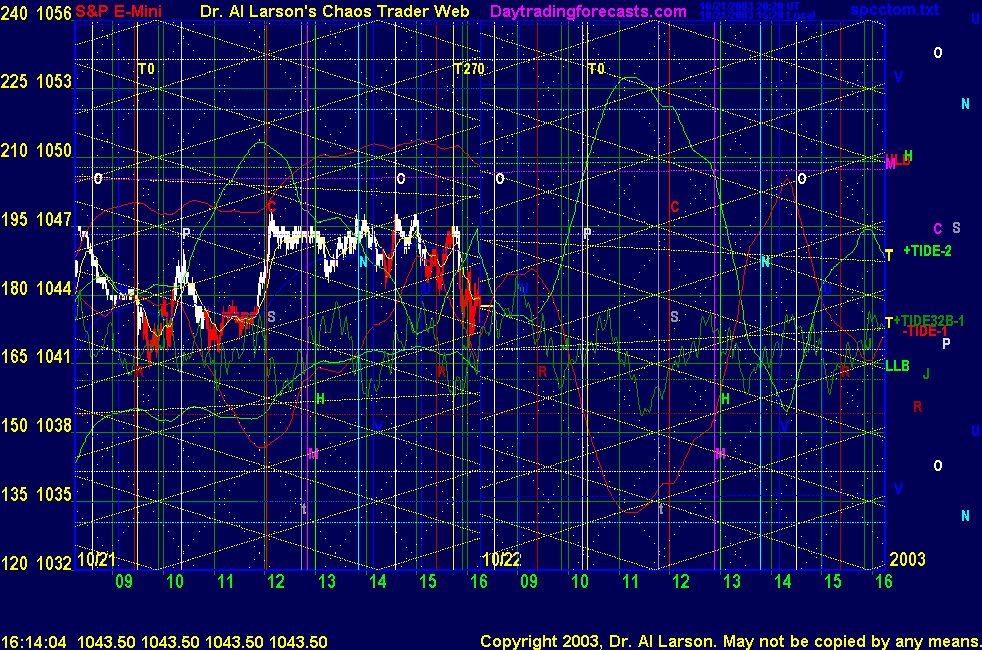The width and height of the screenshot is (982, 650).
Task: Click the "210 1050" price axis label
Action: click(36, 150)
